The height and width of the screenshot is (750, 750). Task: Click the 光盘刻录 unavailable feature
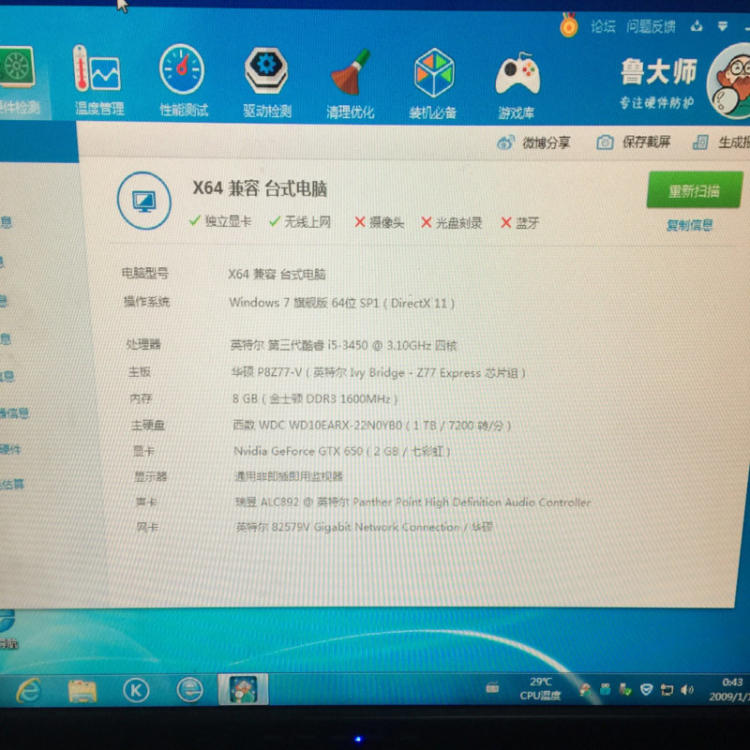451,222
